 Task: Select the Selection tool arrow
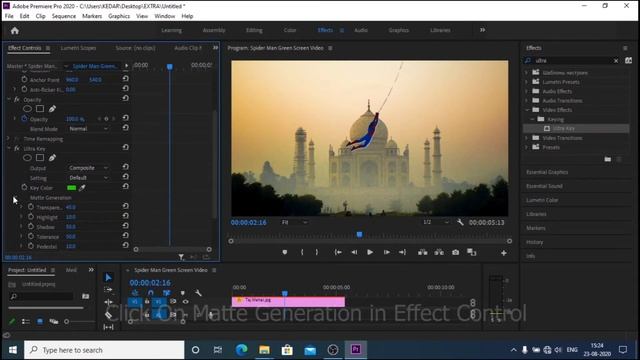click(x=108, y=278)
